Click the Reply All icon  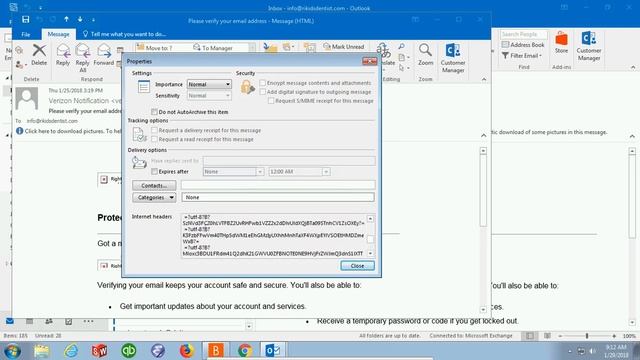[x=82, y=58]
